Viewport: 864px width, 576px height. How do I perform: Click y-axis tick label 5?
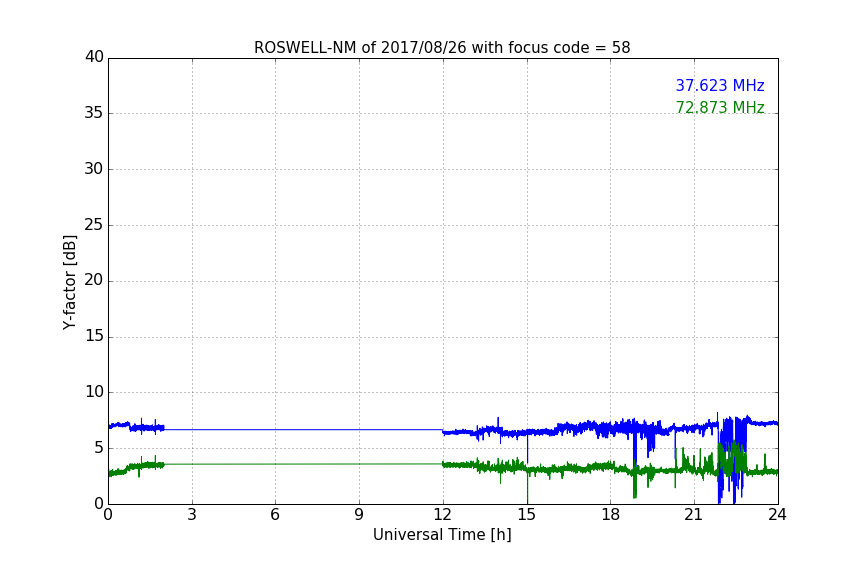[x=99, y=448]
